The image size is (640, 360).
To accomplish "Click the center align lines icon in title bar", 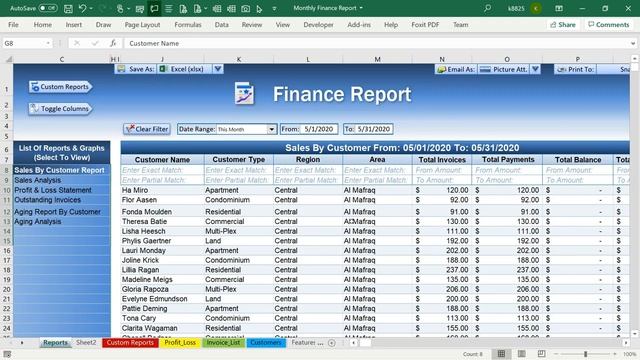I will pos(169,8).
